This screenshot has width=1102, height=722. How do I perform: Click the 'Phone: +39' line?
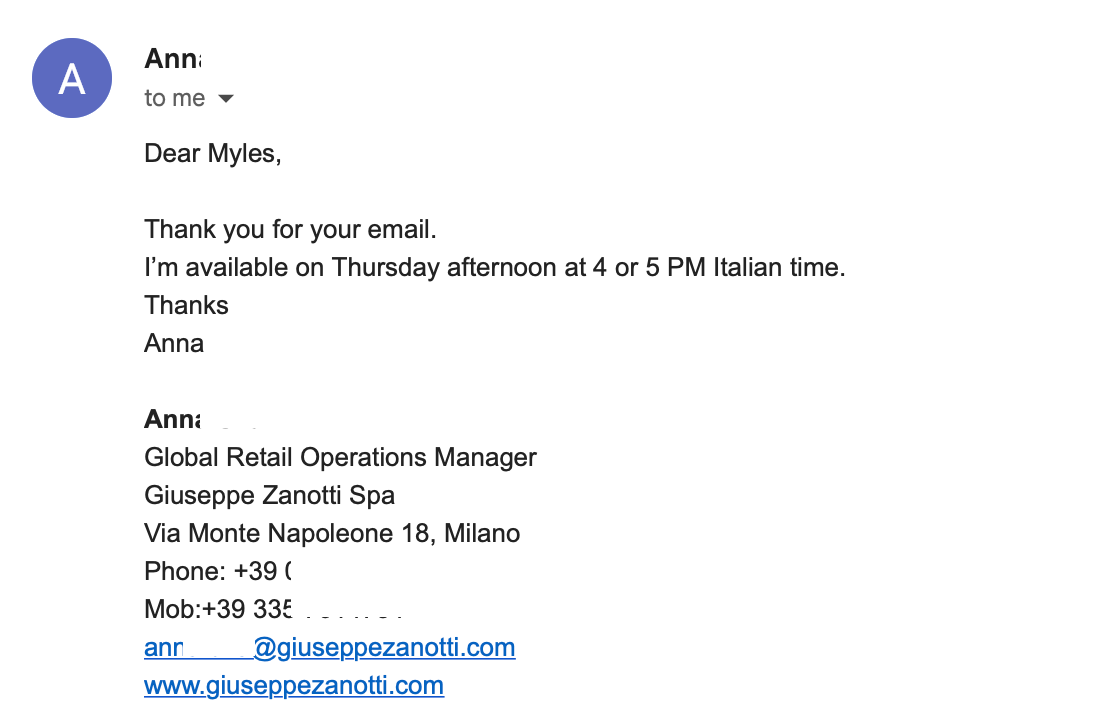[x=218, y=572]
